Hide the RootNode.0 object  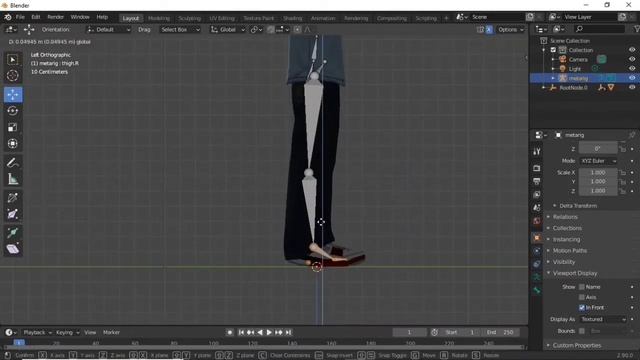pyautogui.click(x=632, y=87)
